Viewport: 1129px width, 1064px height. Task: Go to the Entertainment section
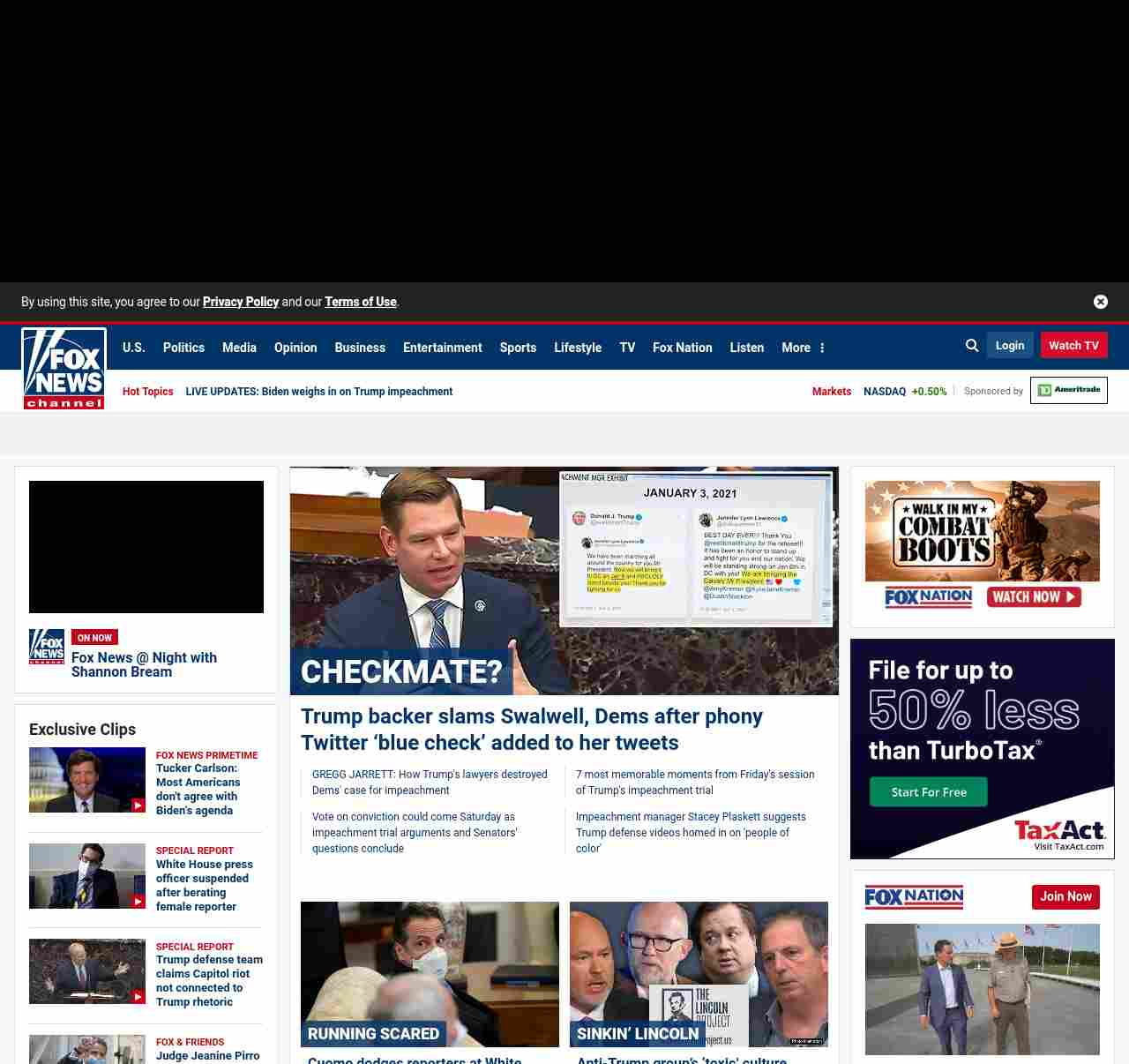442,348
